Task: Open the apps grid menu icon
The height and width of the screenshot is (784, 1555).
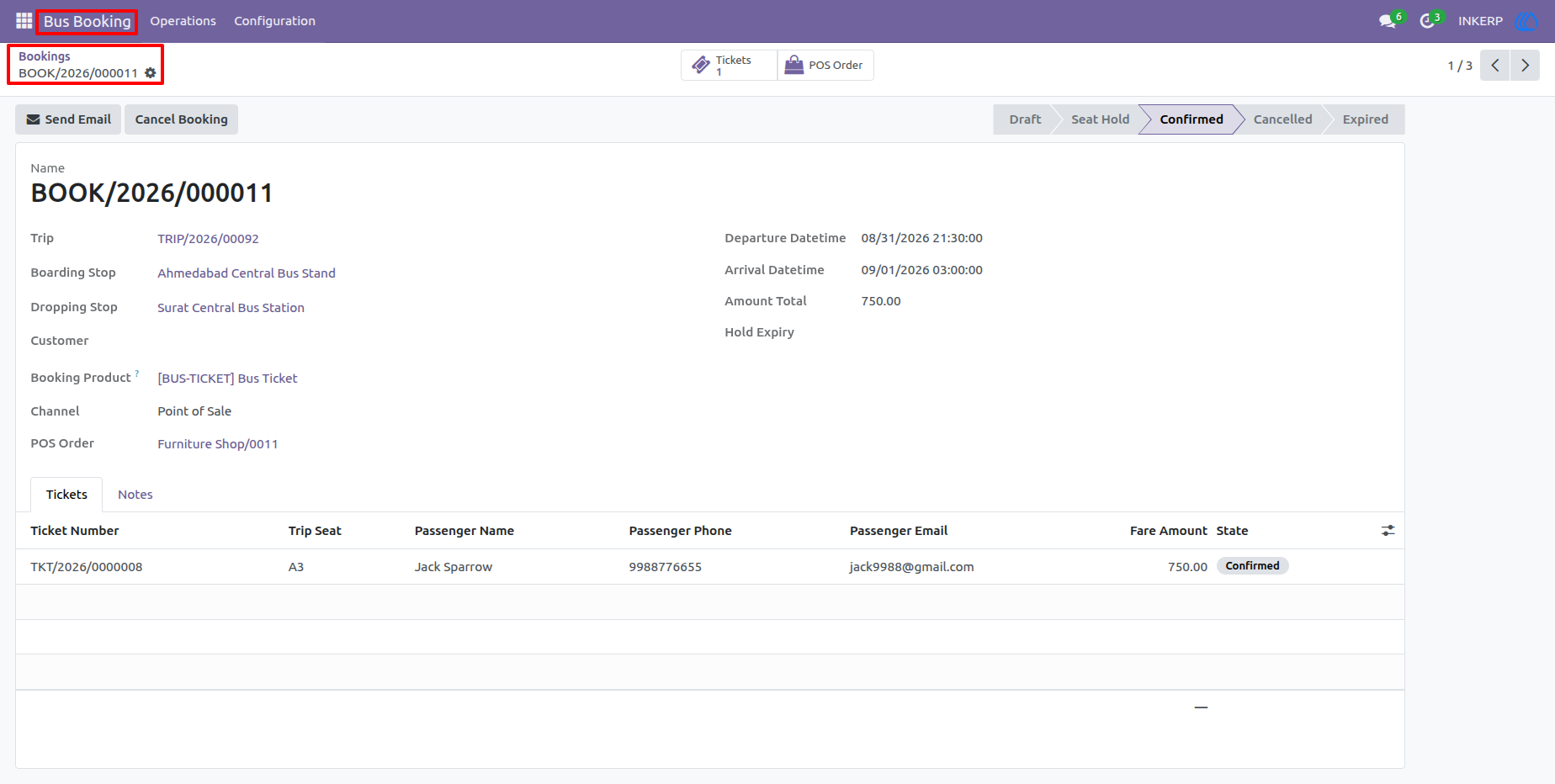Action: coord(24,21)
